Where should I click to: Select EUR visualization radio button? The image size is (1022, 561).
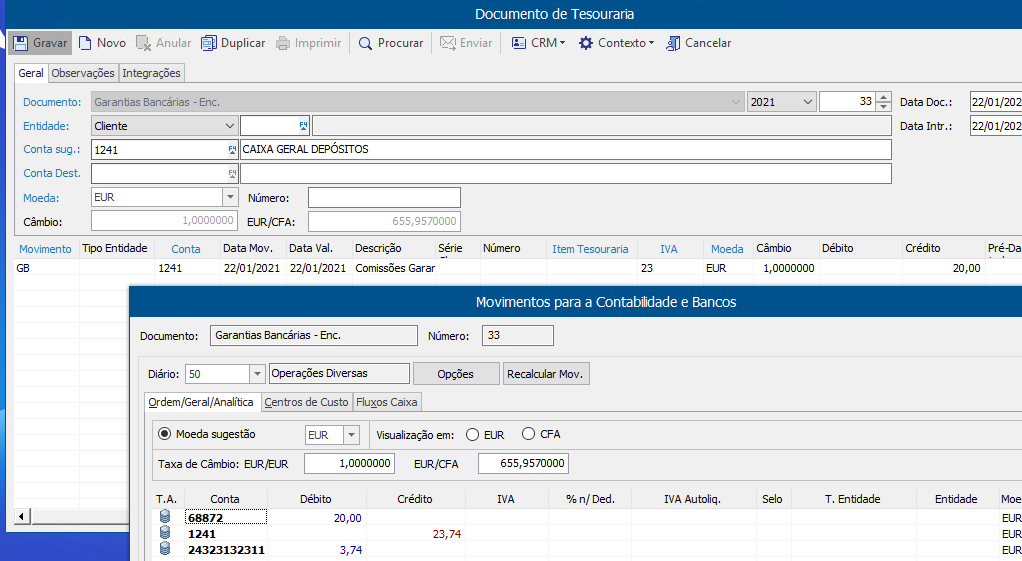click(473, 435)
